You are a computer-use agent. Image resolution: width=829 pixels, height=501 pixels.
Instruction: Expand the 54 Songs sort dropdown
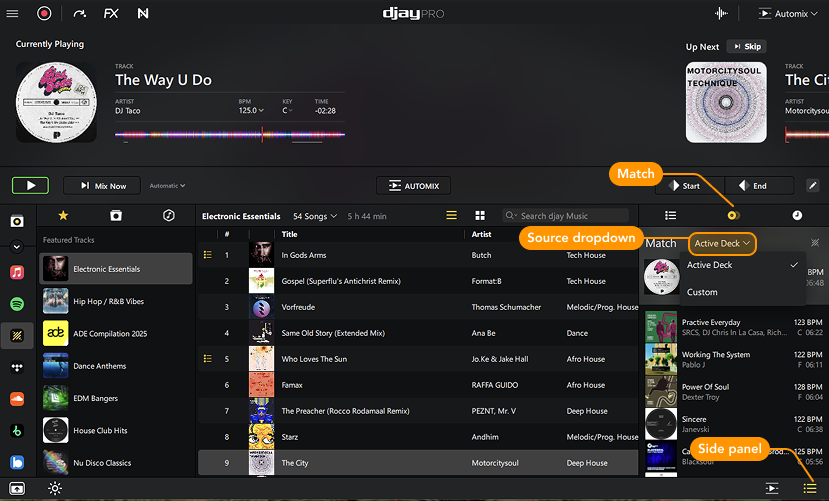[315, 216]
